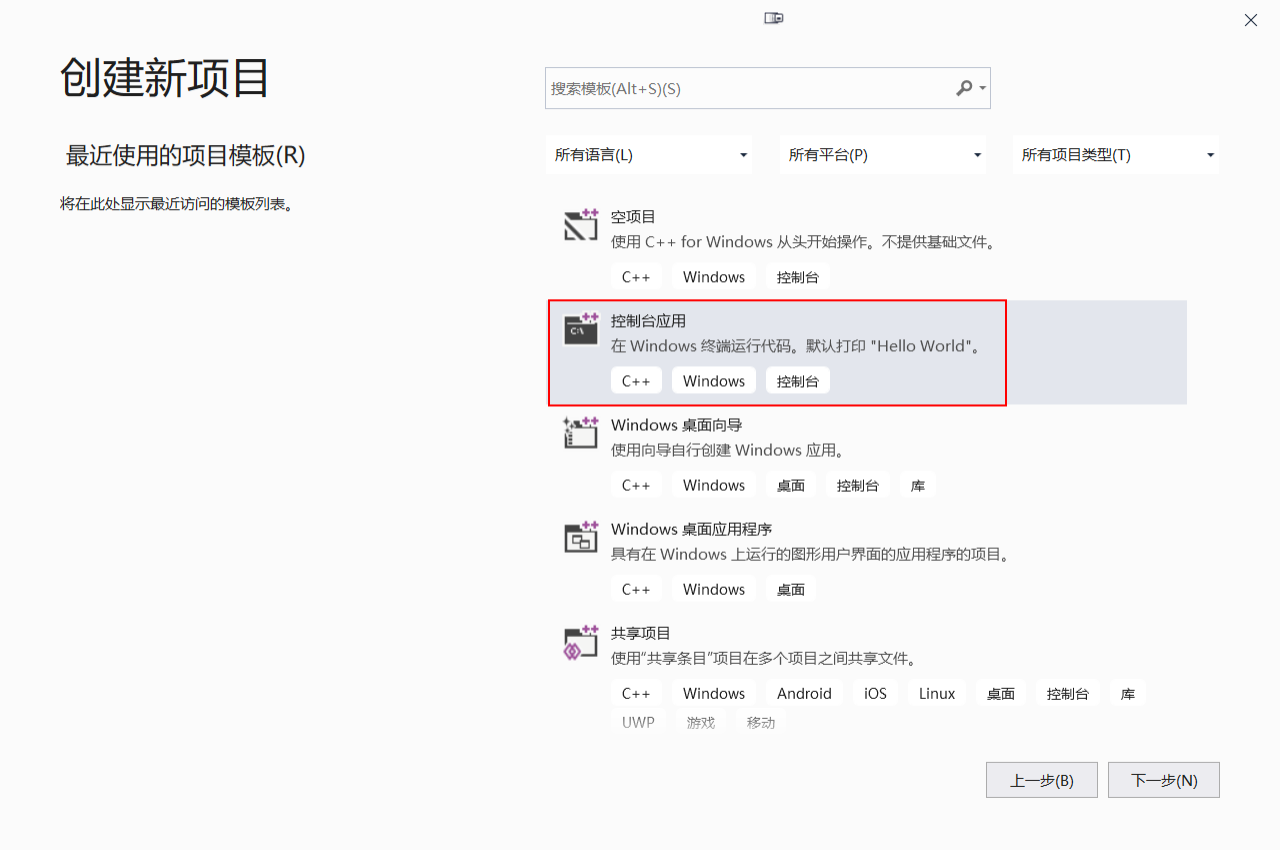Click the Windows 桌面应用程序 template icon
This screenshot has width=1280, height=850.
581,537
